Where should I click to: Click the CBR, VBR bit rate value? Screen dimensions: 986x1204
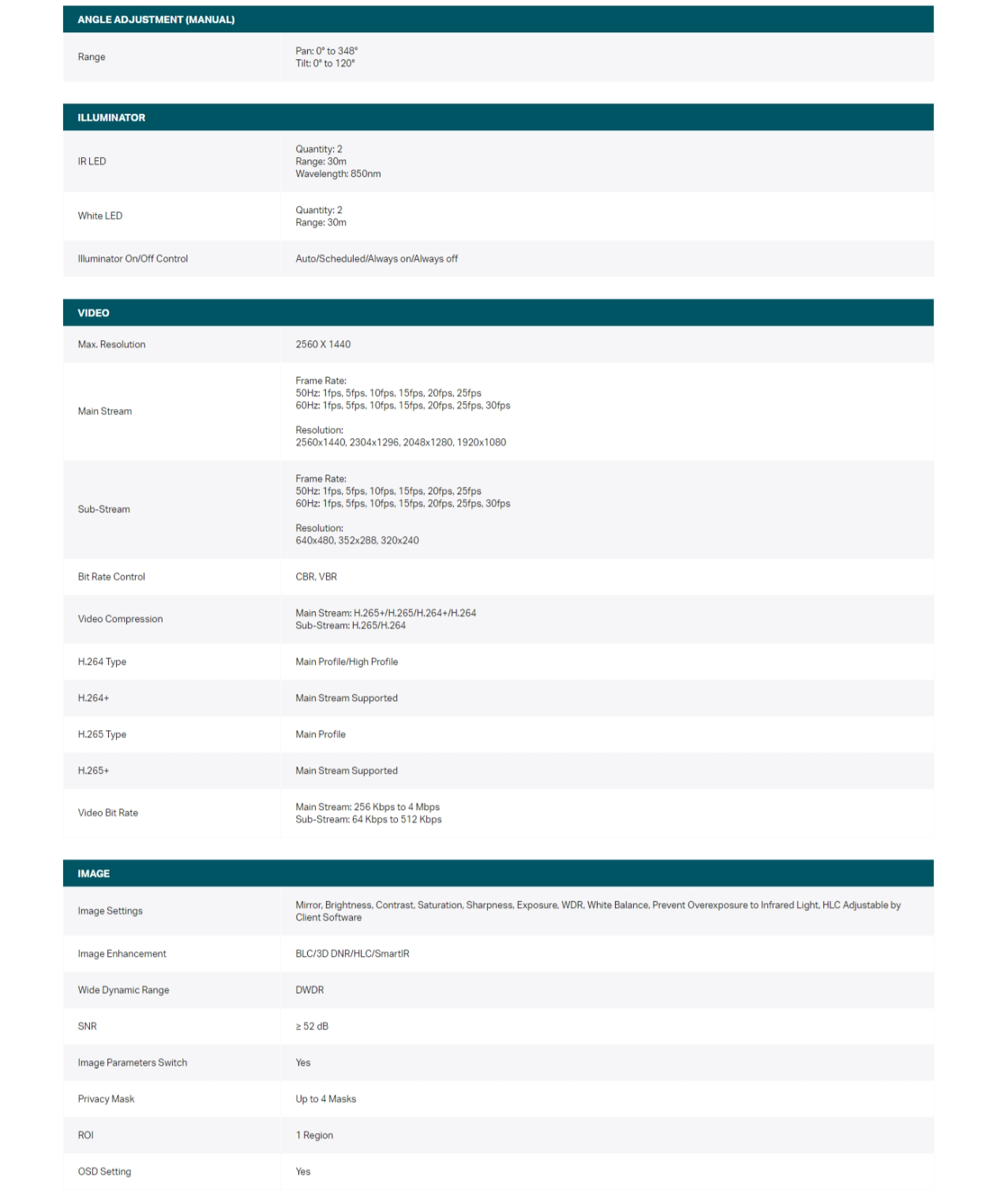pos(316,577)
